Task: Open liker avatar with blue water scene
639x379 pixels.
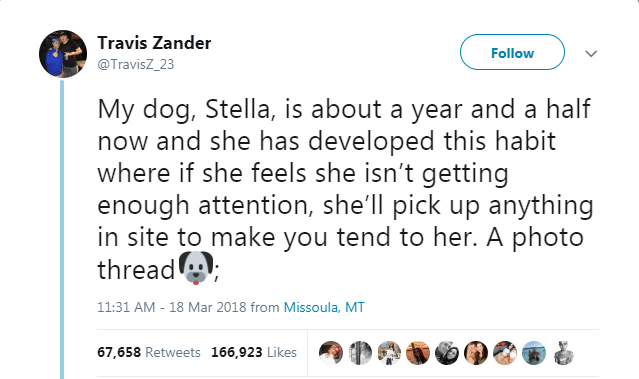Action: [534, 353]
